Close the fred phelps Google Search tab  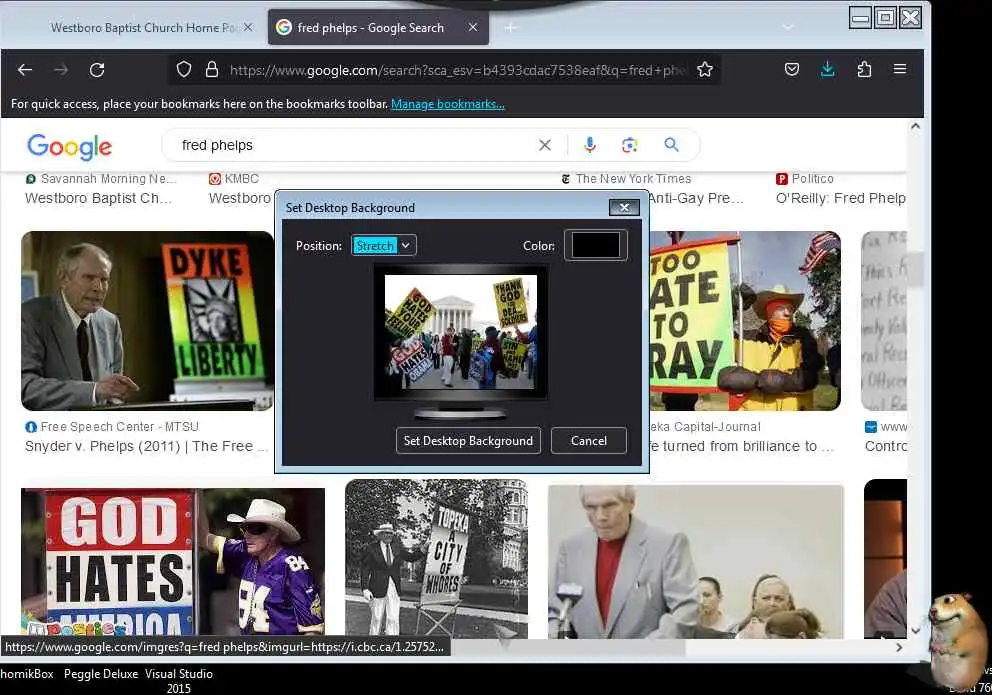(473, 27)
